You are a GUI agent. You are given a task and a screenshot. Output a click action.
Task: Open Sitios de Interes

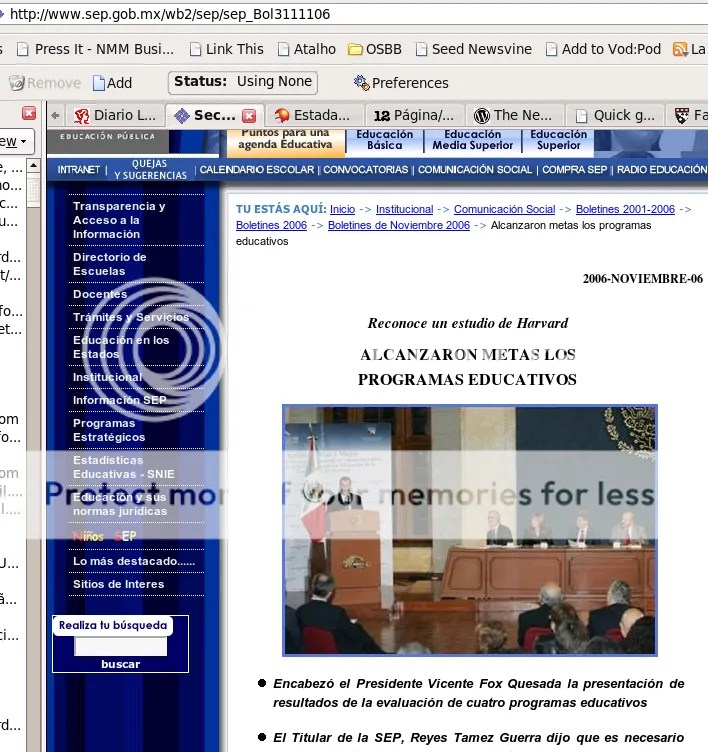point(118,584)
